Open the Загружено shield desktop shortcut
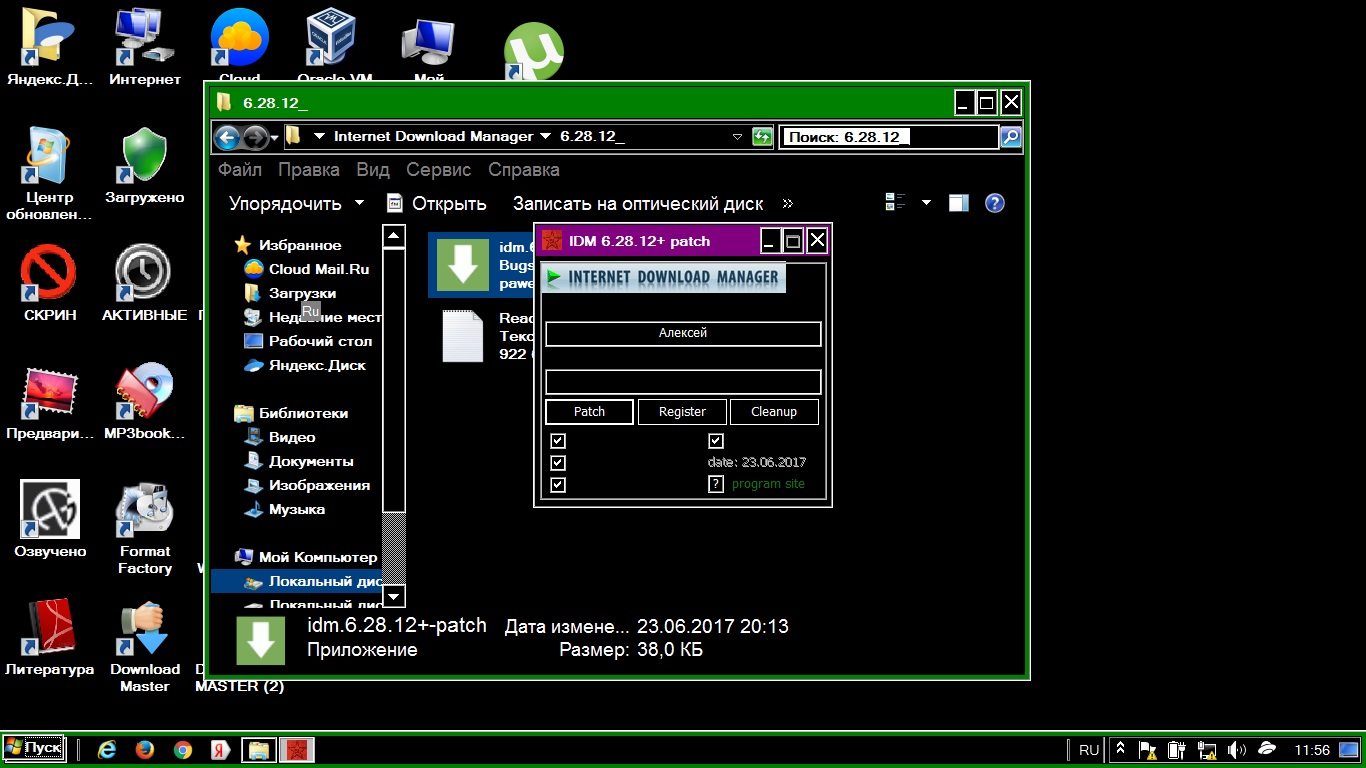 coord(145,167)
